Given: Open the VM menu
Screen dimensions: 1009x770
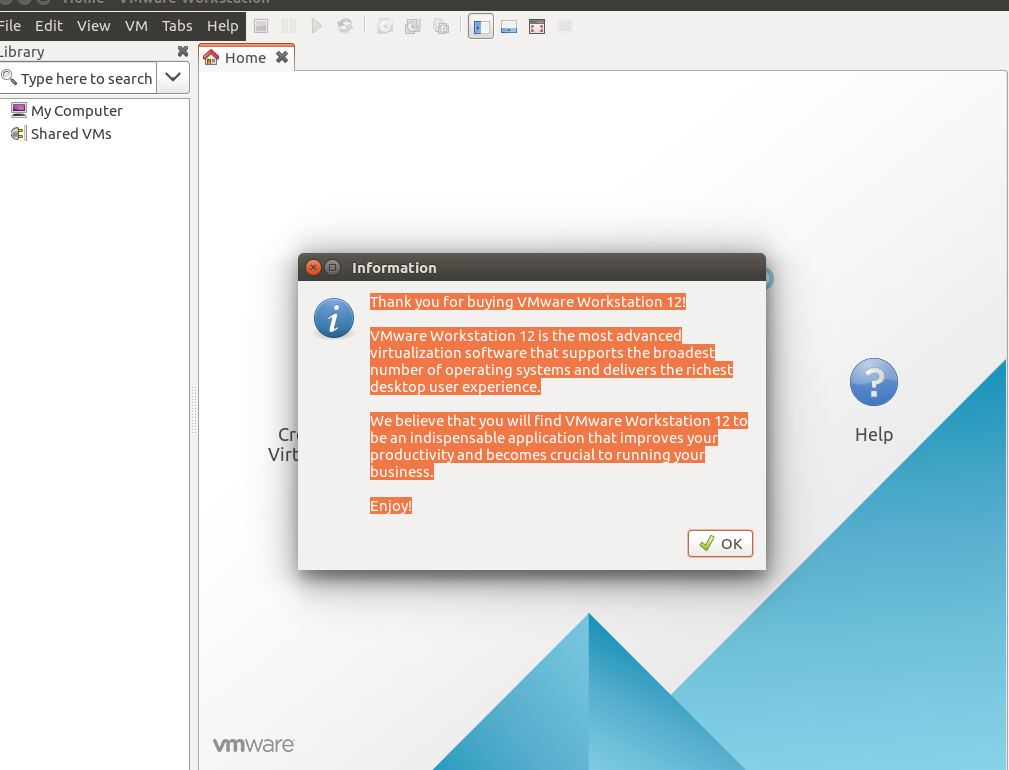Looking at the screenshot, I should (136, 26).
